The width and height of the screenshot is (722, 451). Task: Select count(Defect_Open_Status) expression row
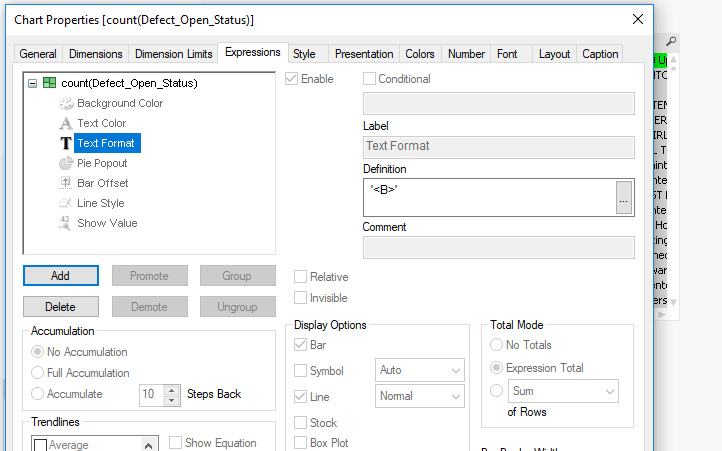(129, 83)
